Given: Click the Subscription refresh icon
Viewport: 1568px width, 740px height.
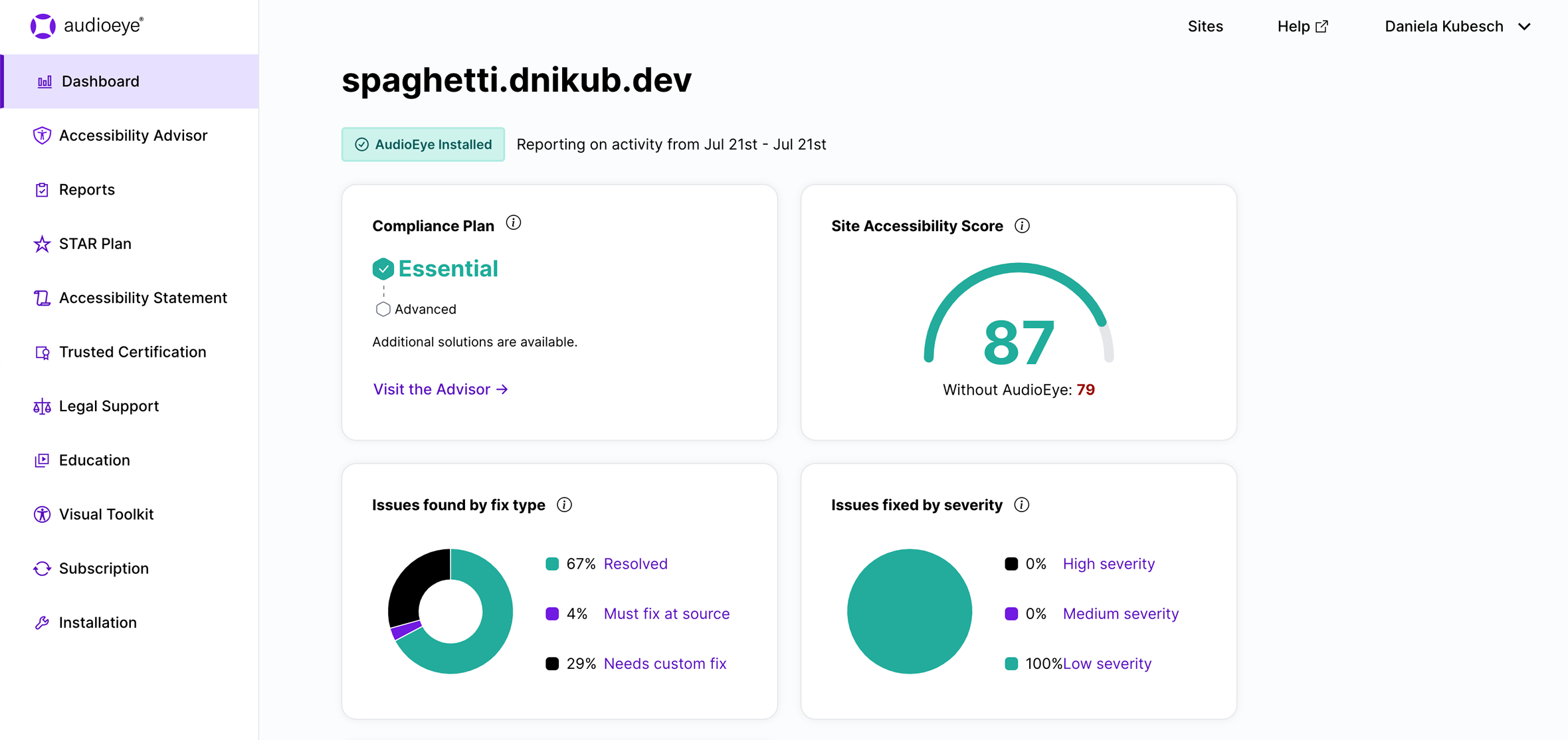Looking at the screenshot, I should coord(42,569).
